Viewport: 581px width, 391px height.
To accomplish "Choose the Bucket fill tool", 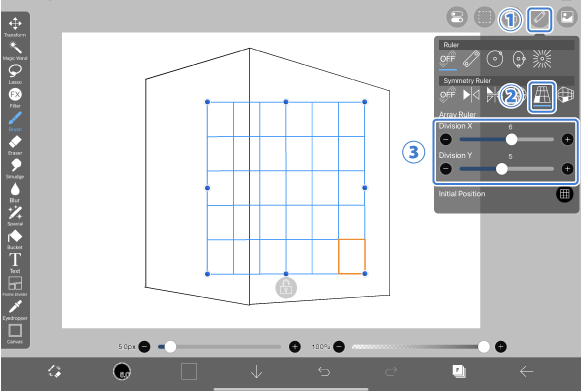I will pos(15,239).
